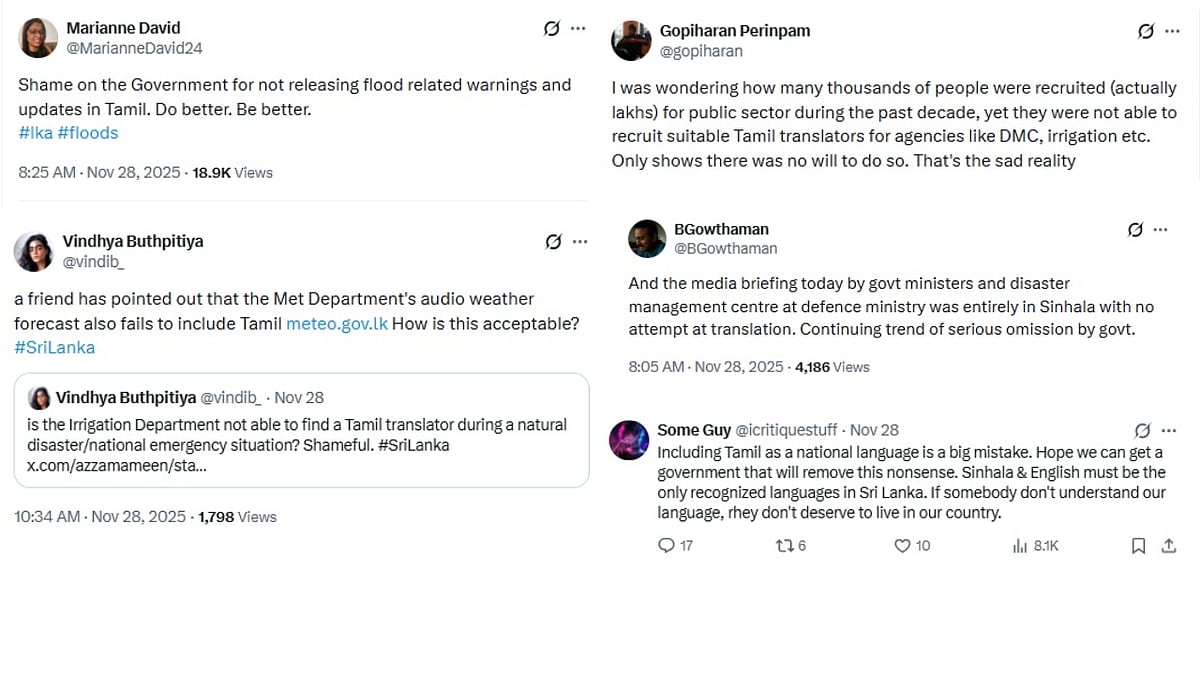The image size is (1200, 675).
Task: Bookmark Some Guy's tweet
Action: pyautogui.click(x=1138, y=545)
